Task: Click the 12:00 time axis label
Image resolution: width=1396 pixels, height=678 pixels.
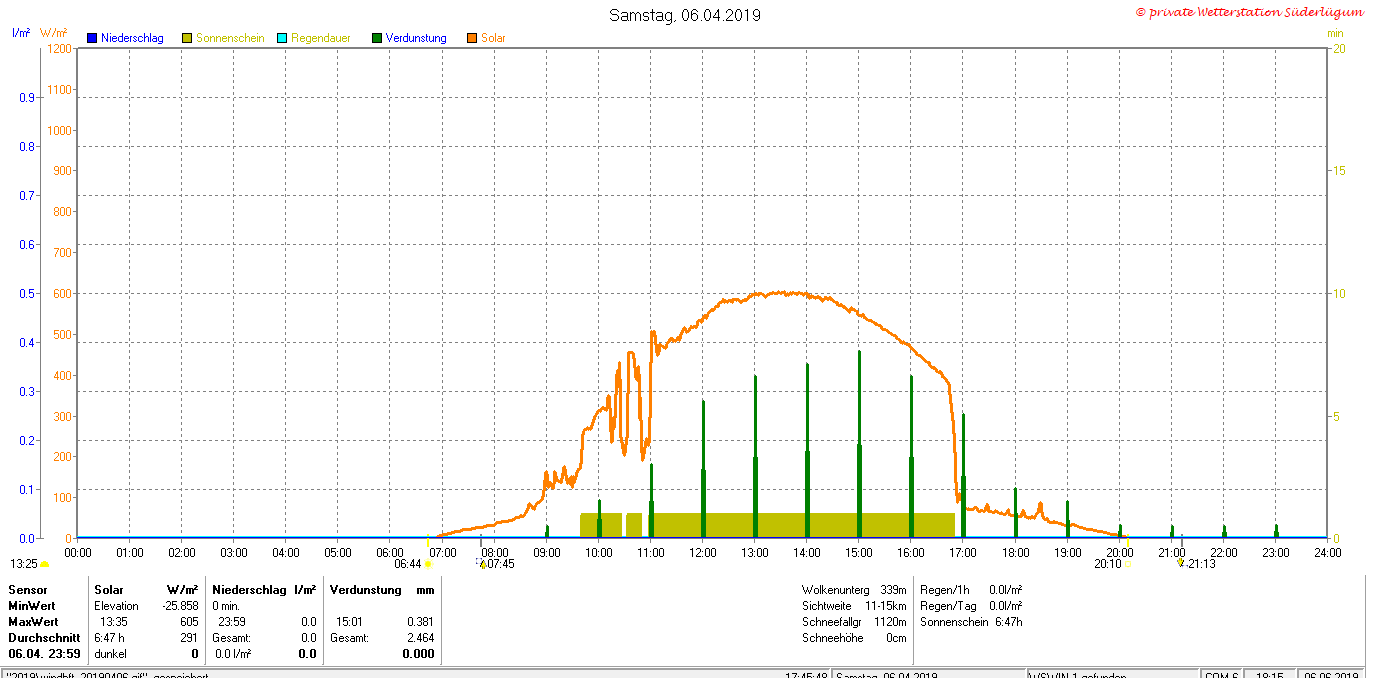Action: tap(703, 552)
